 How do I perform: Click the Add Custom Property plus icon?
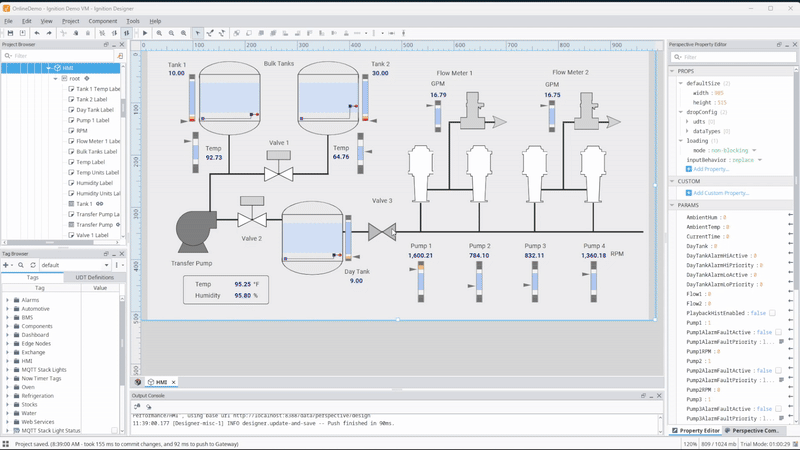(689, 193)
